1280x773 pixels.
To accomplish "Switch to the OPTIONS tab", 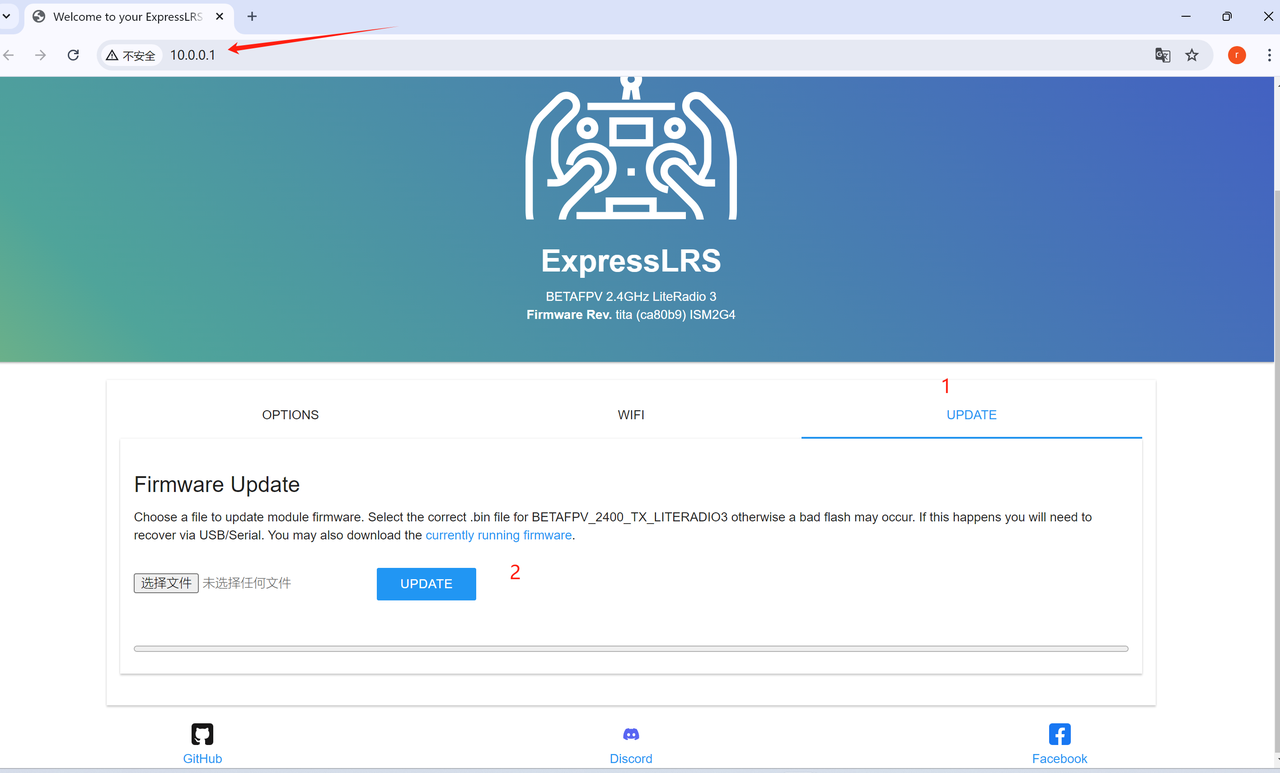I will [290, 415].
